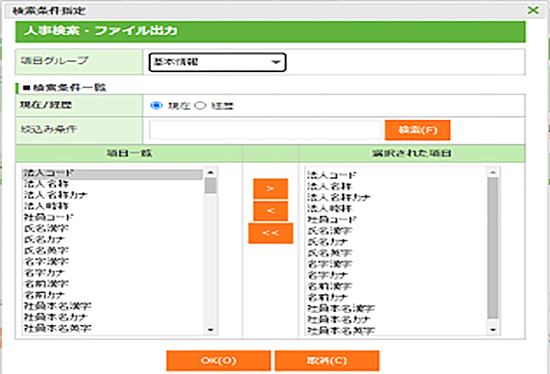Click down arrow of 項目一覧 list scrollbar
Viewport: 550px width, 374px height.
pyautogui.click(x=210, y=329)
